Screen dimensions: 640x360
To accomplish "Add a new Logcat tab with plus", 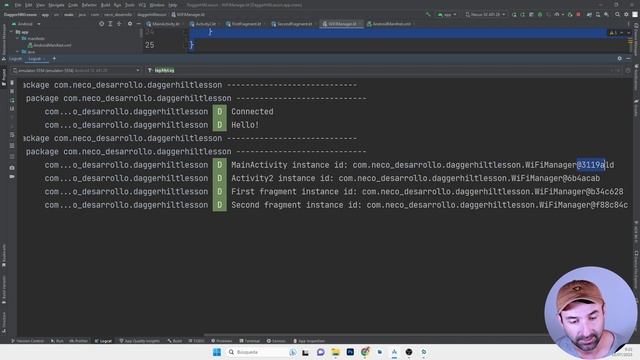I will (54, 58).
